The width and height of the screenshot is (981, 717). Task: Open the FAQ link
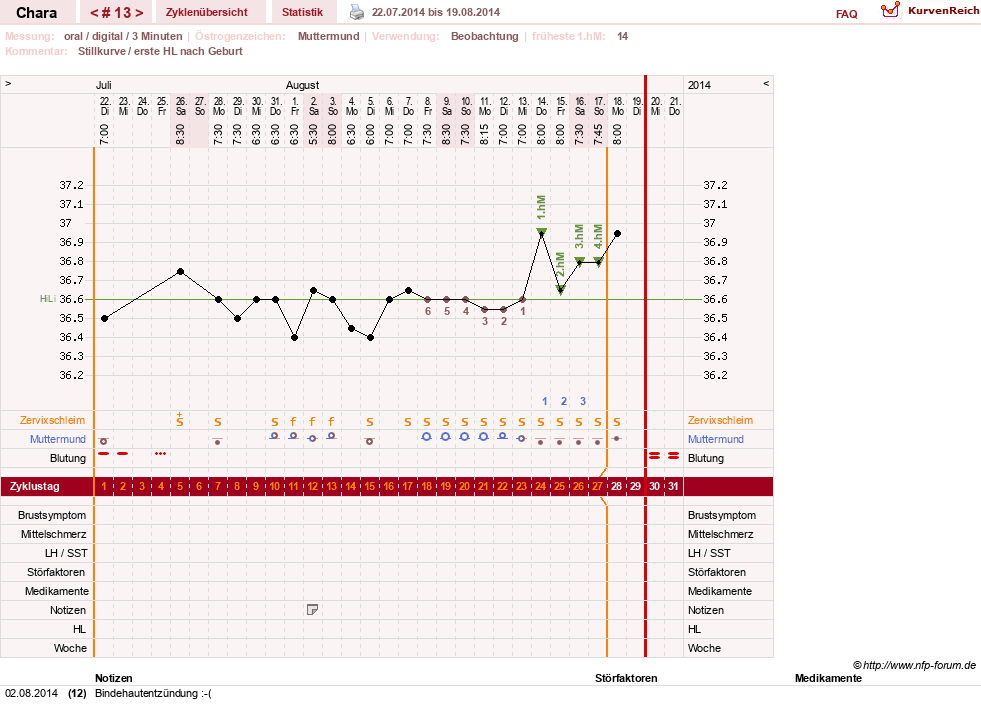coord(846,14)
